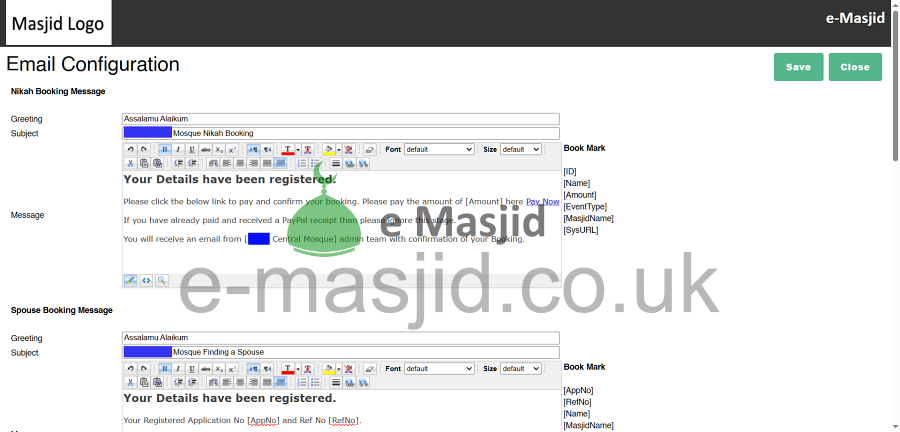900x432 pixels.
Task: Click the green Save button
Action: 798,67
